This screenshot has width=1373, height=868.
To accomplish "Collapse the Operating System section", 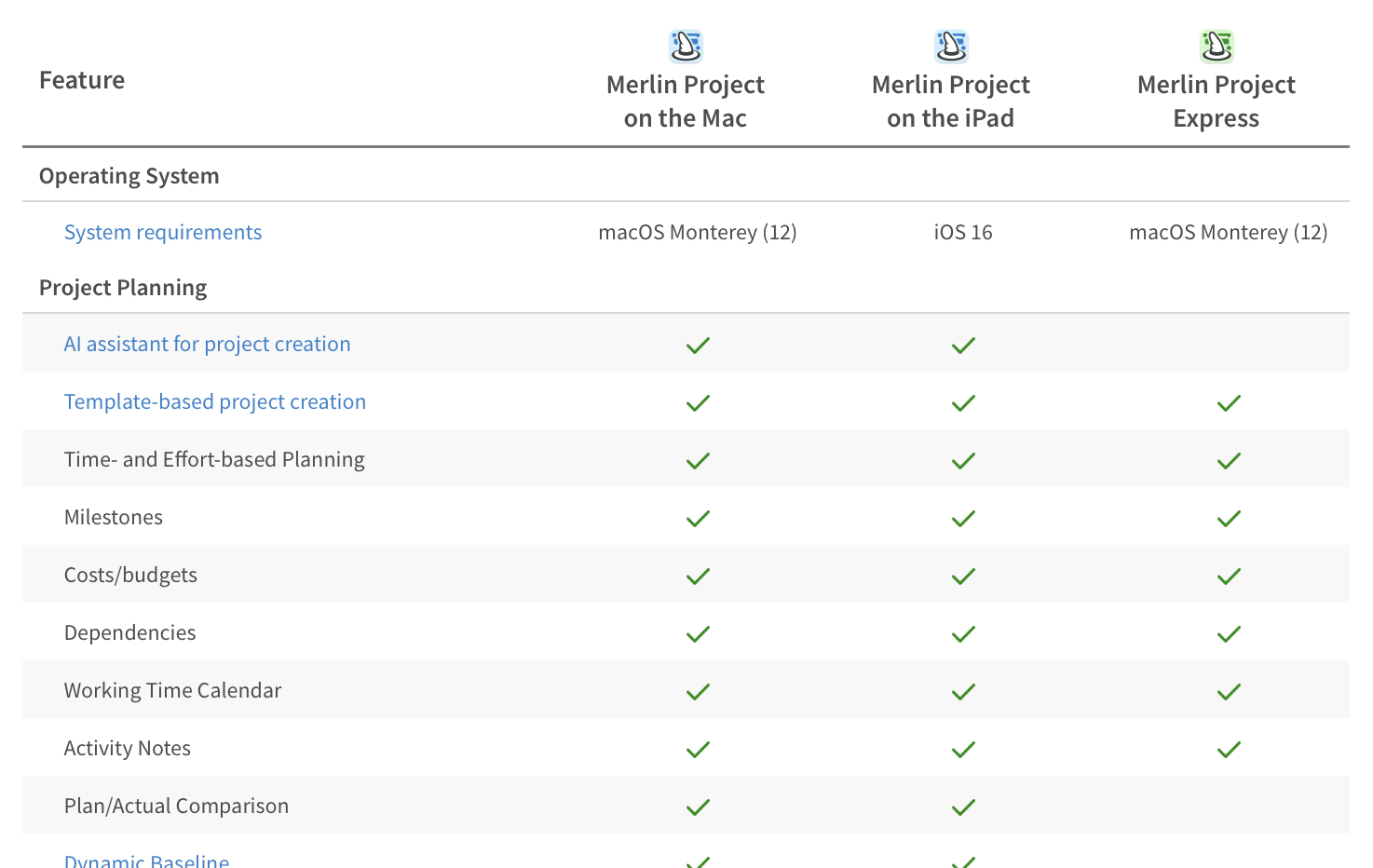I will click(129, 175).
